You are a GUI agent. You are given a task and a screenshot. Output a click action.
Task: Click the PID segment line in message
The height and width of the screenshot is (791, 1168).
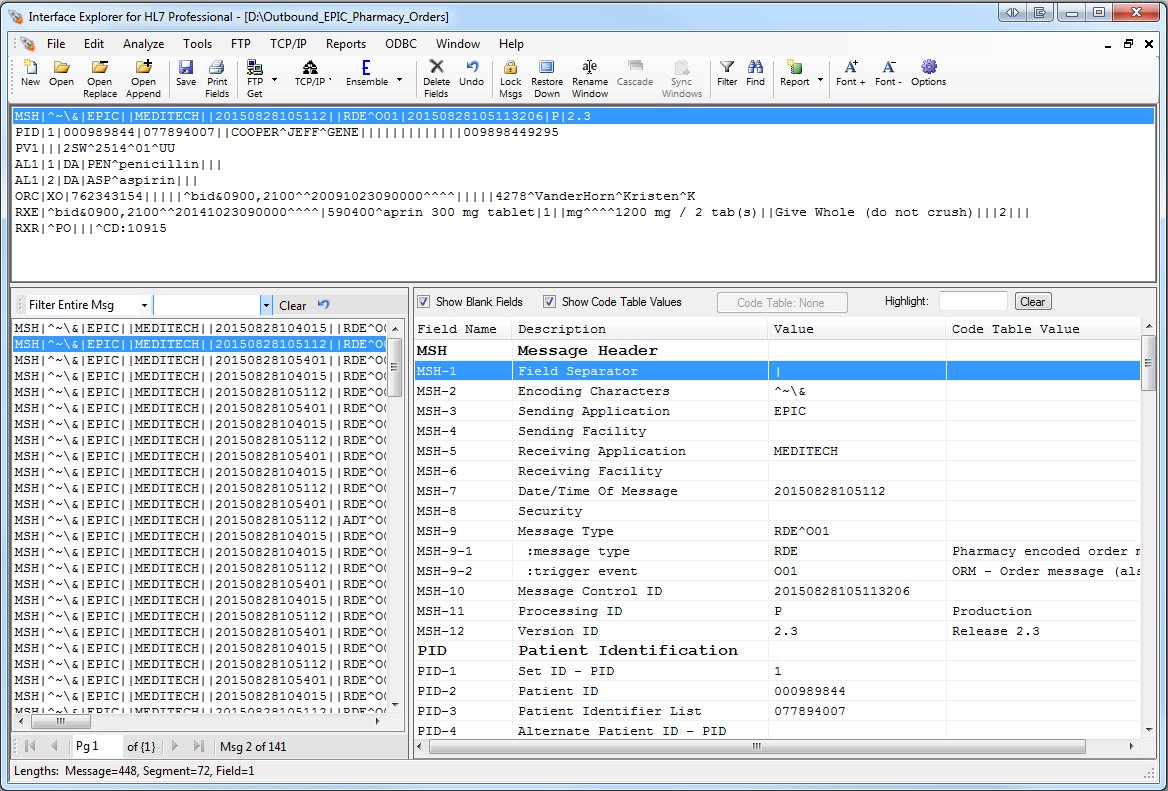pos(287,132)
